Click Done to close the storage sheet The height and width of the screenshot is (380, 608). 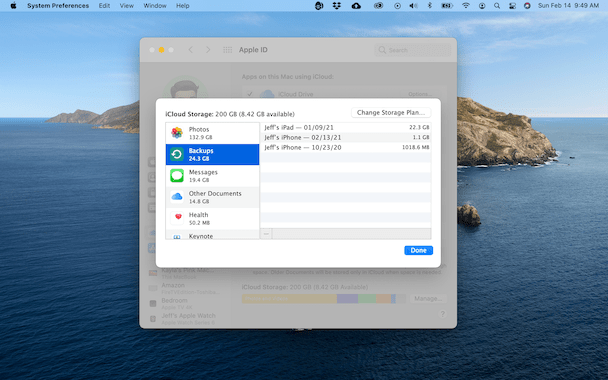click(x=418, y=250)
